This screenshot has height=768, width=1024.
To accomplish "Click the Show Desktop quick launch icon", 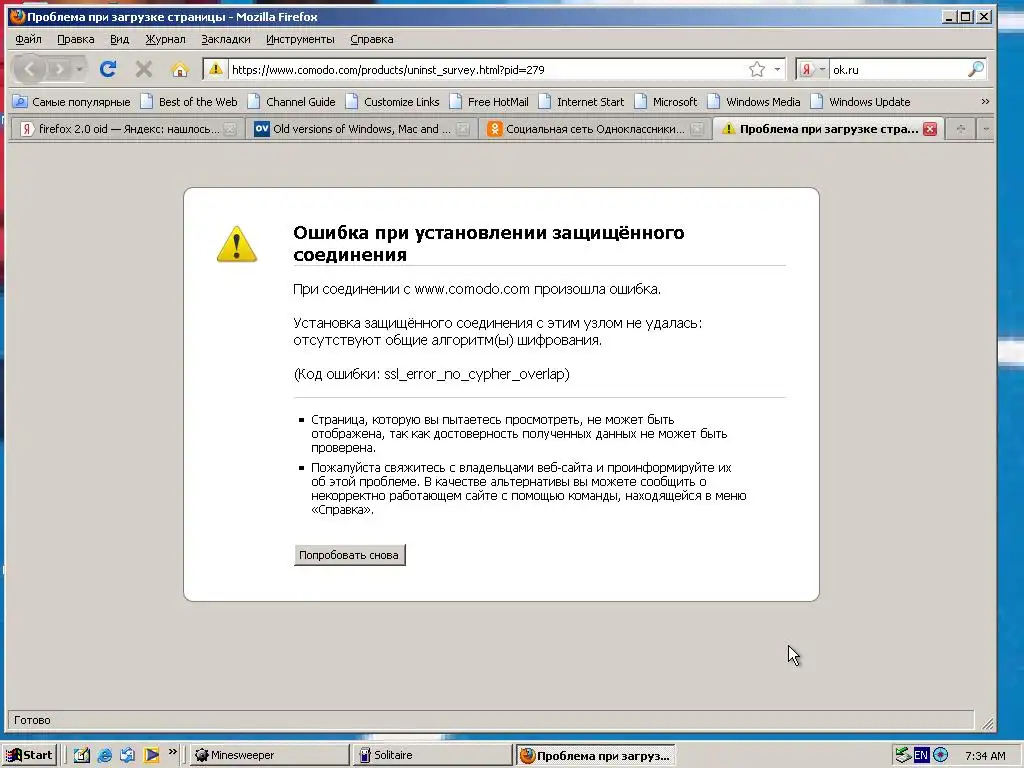I will click(82, 755).
